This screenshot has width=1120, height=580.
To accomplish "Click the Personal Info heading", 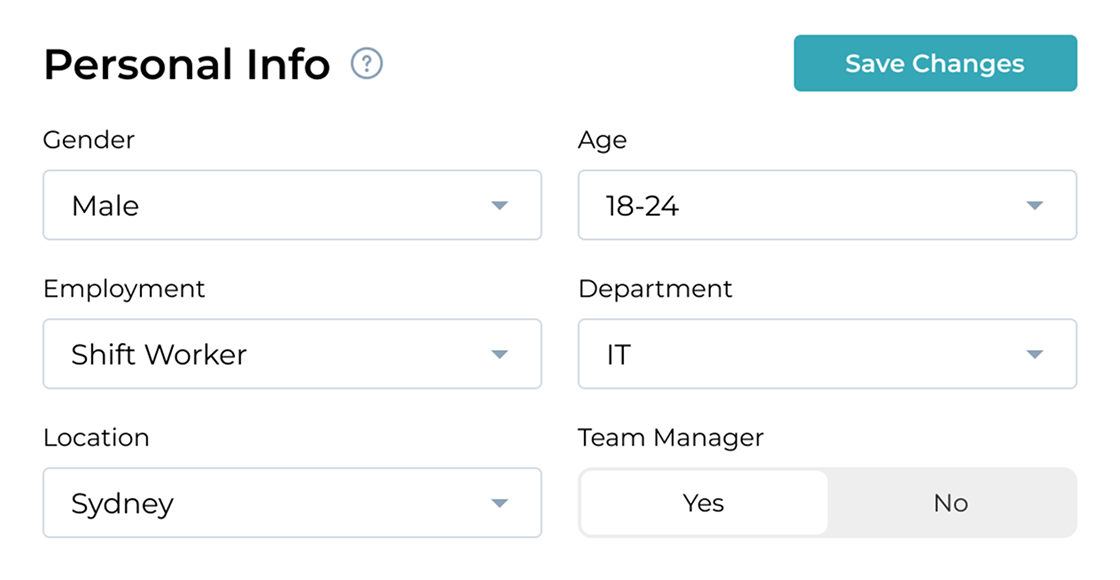I will (187, 65).
